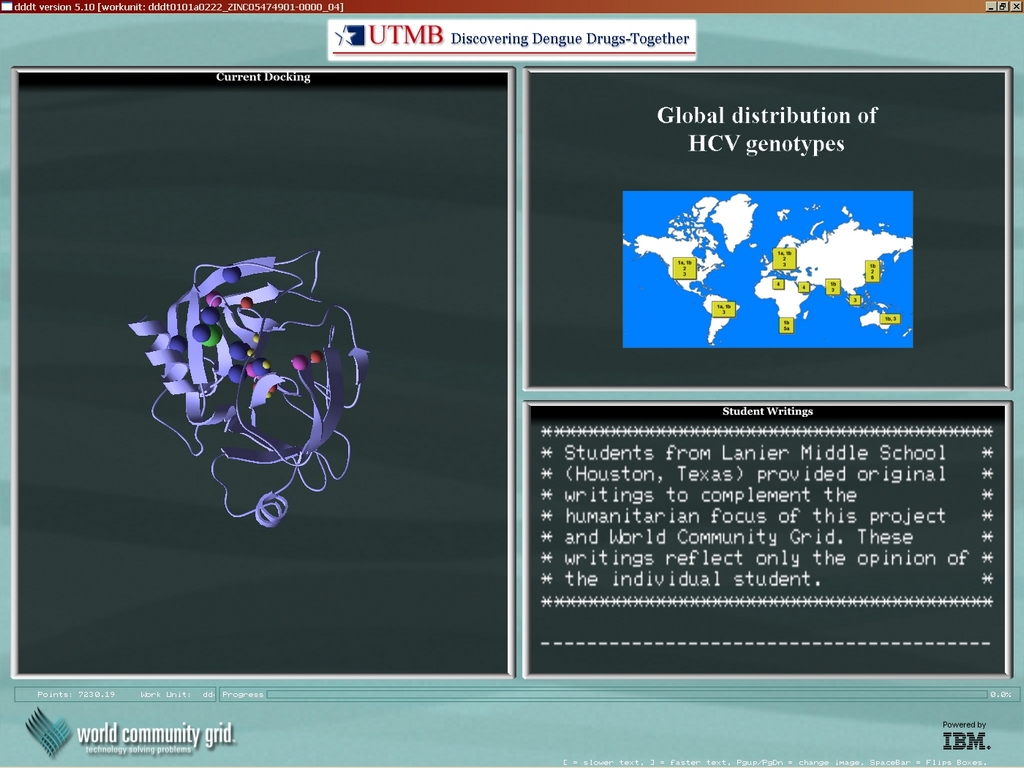
Task: Restore down the dddt window
Action: coord(1002,7)
